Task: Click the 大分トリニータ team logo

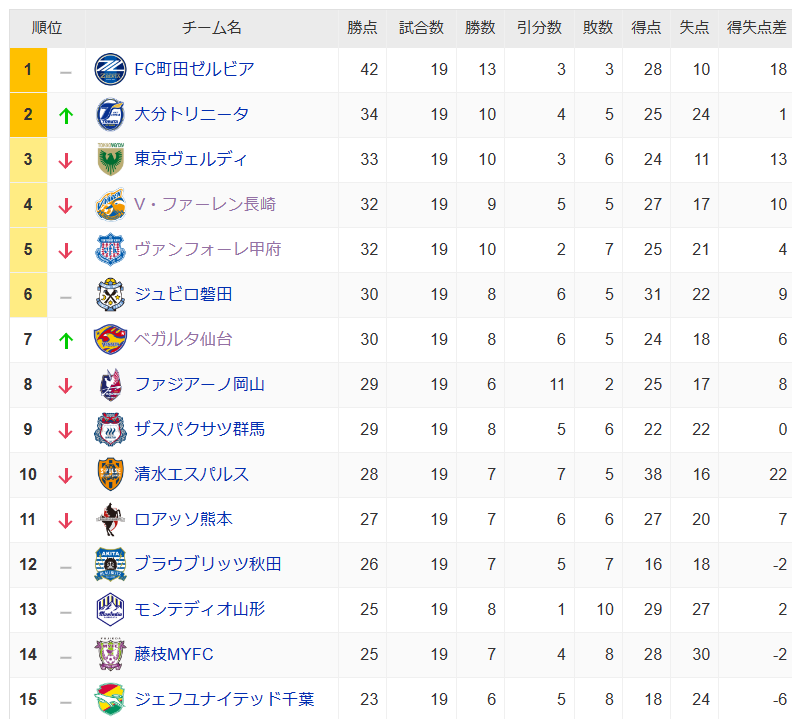Action: click(110, 115)
